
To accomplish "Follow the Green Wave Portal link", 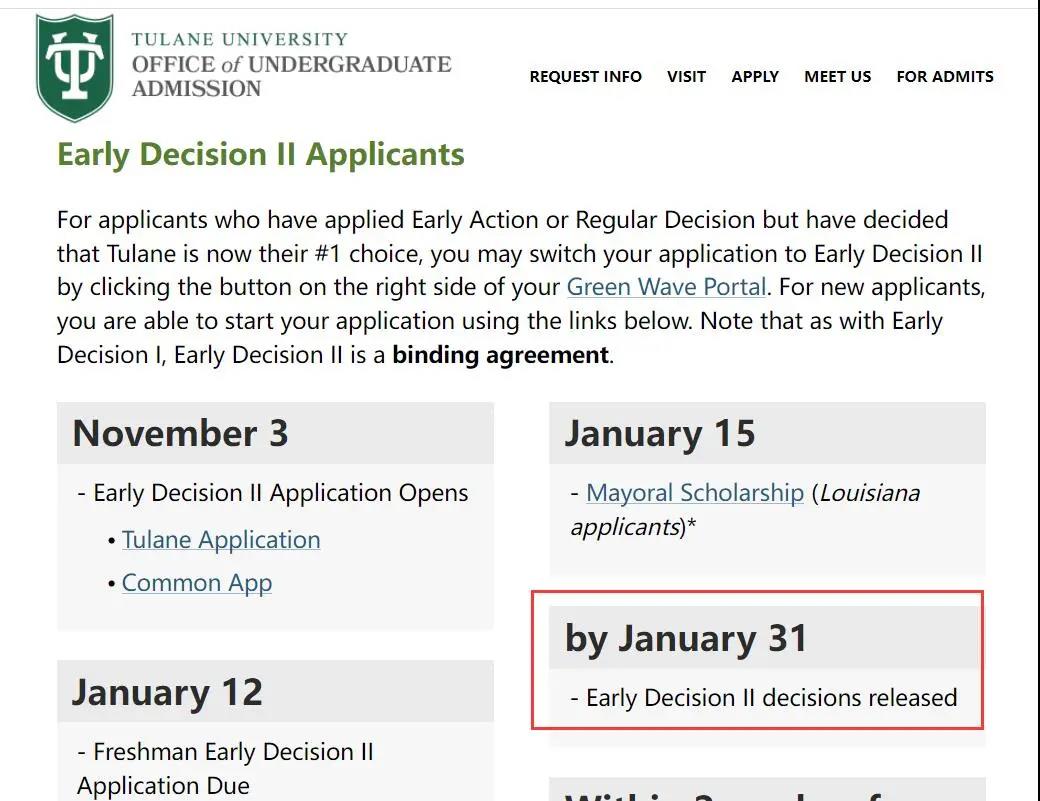I will [666, 287].
